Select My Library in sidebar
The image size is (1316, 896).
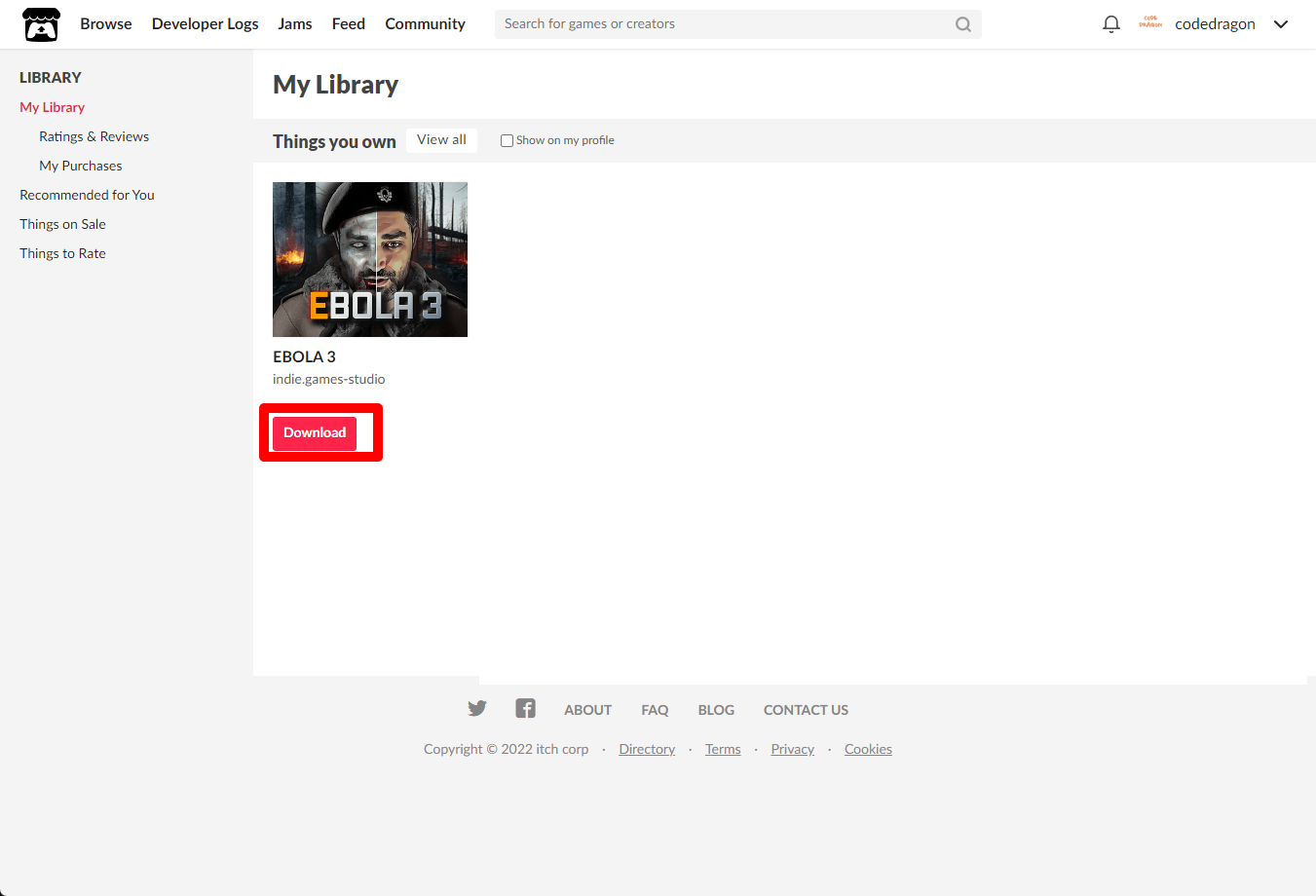pos(53,107)
